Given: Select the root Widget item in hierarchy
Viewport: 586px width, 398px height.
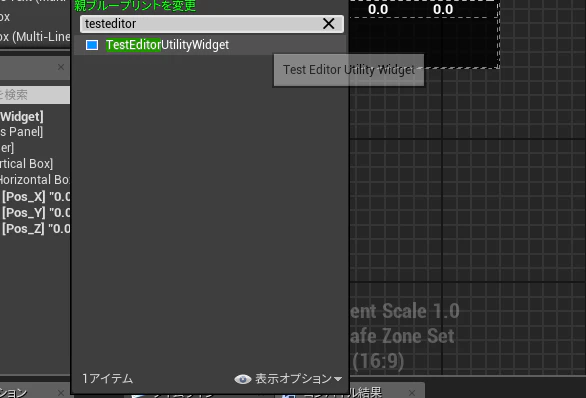Looking at the screenshot, I should tap(22, 117).
